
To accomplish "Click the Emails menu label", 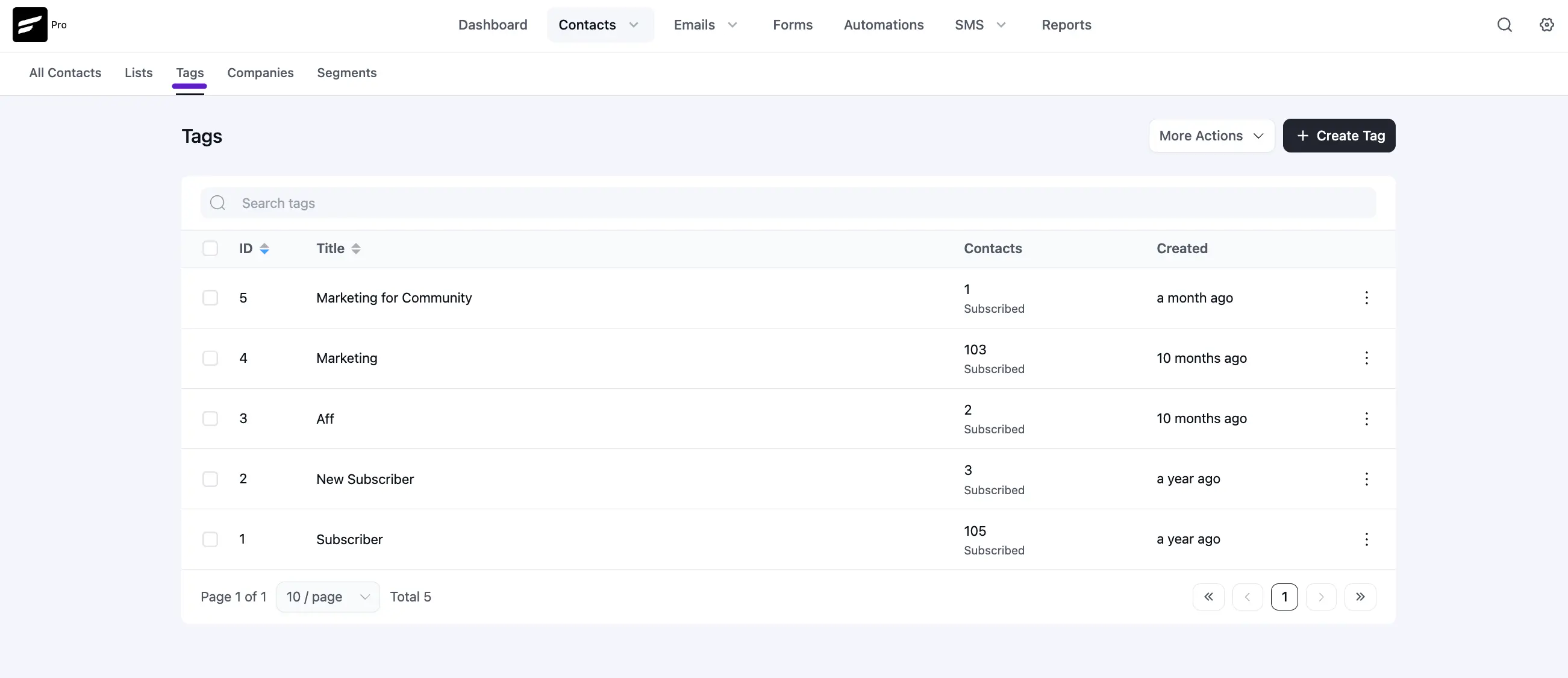I will coord(694,25).
